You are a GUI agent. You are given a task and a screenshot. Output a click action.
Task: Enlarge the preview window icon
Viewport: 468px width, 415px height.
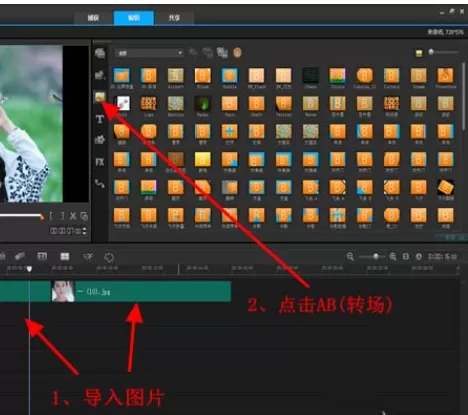click(84, 216)
